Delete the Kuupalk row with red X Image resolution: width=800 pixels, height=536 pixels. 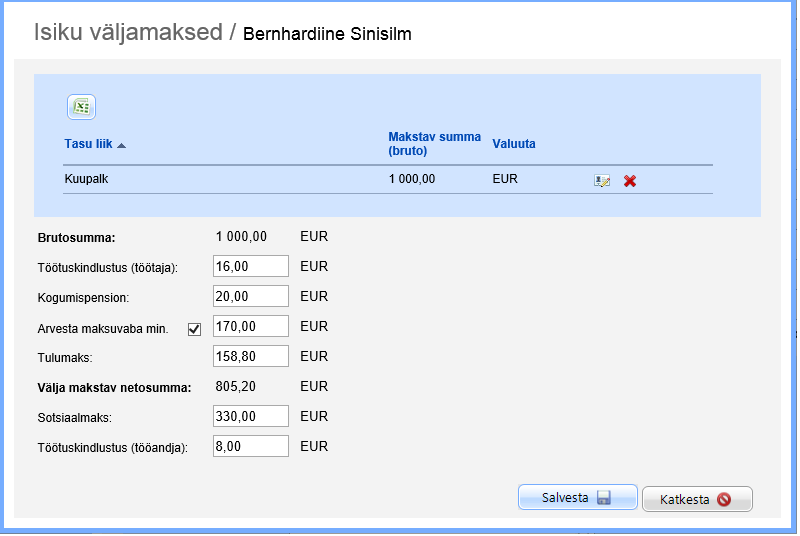click(630, 181)
